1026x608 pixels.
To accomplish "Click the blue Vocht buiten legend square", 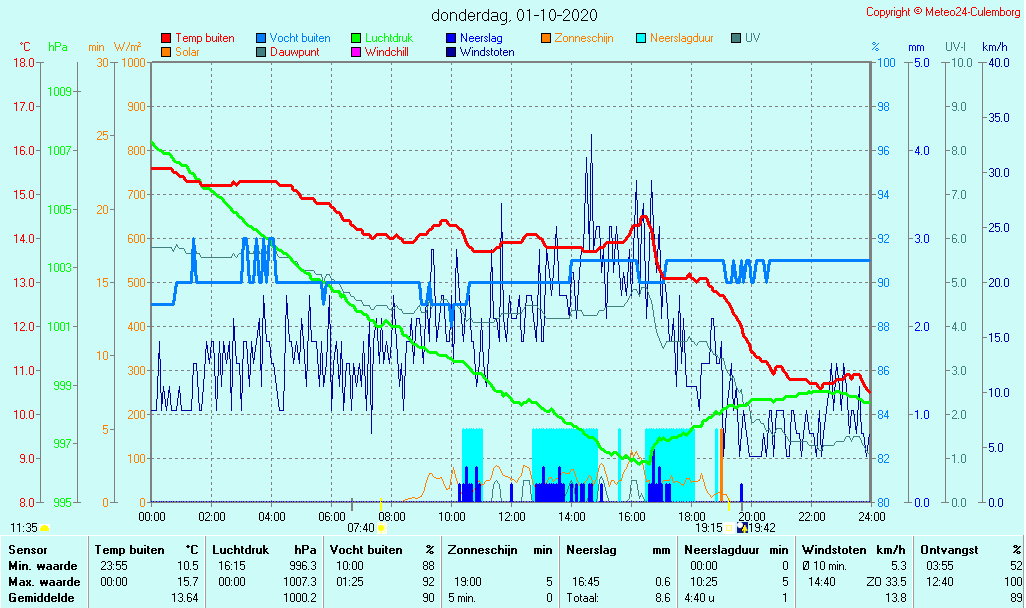I will pyautogui.click(x=261, y=38).
